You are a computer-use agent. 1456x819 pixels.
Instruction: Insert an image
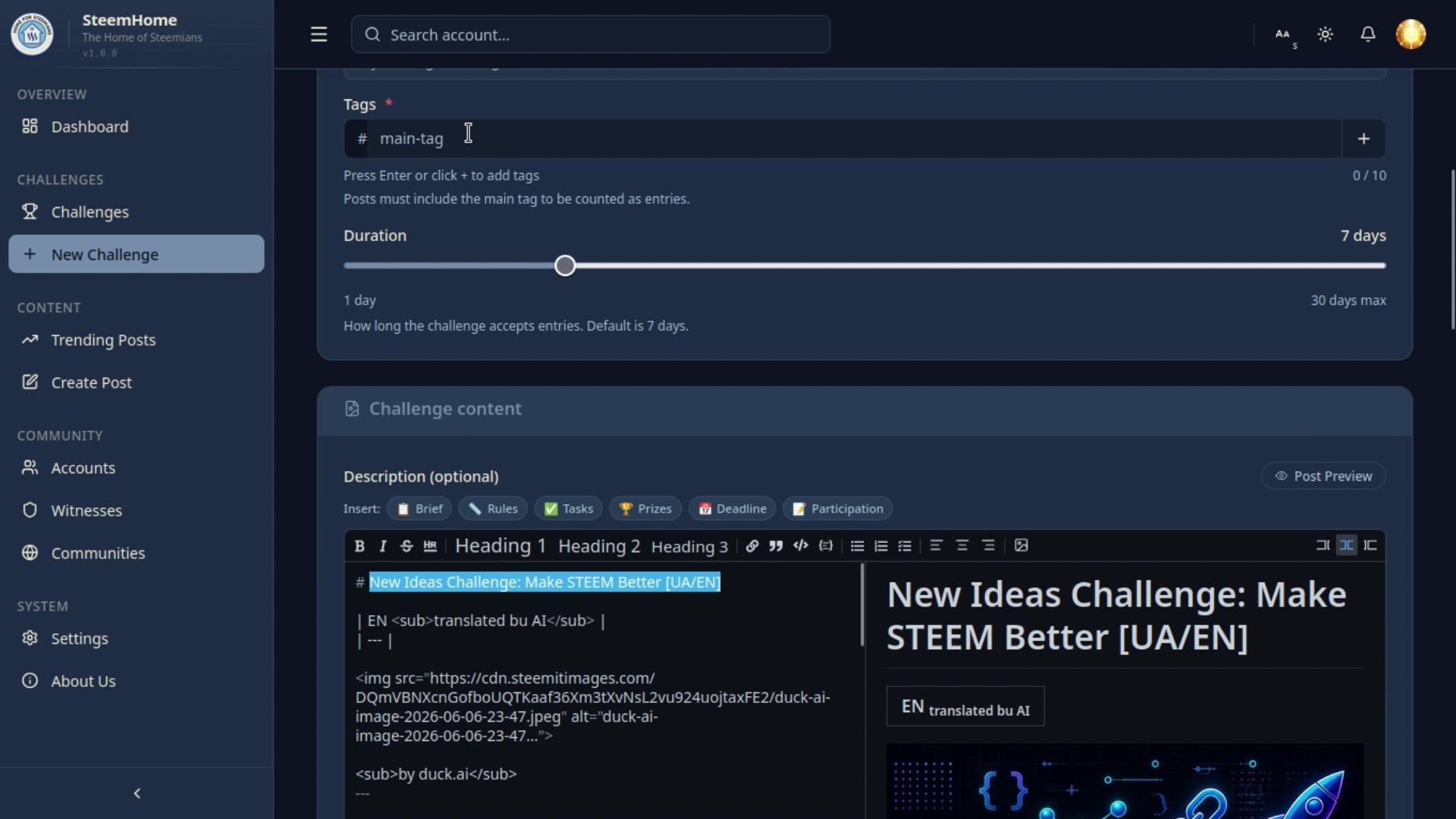[1021, 546]
